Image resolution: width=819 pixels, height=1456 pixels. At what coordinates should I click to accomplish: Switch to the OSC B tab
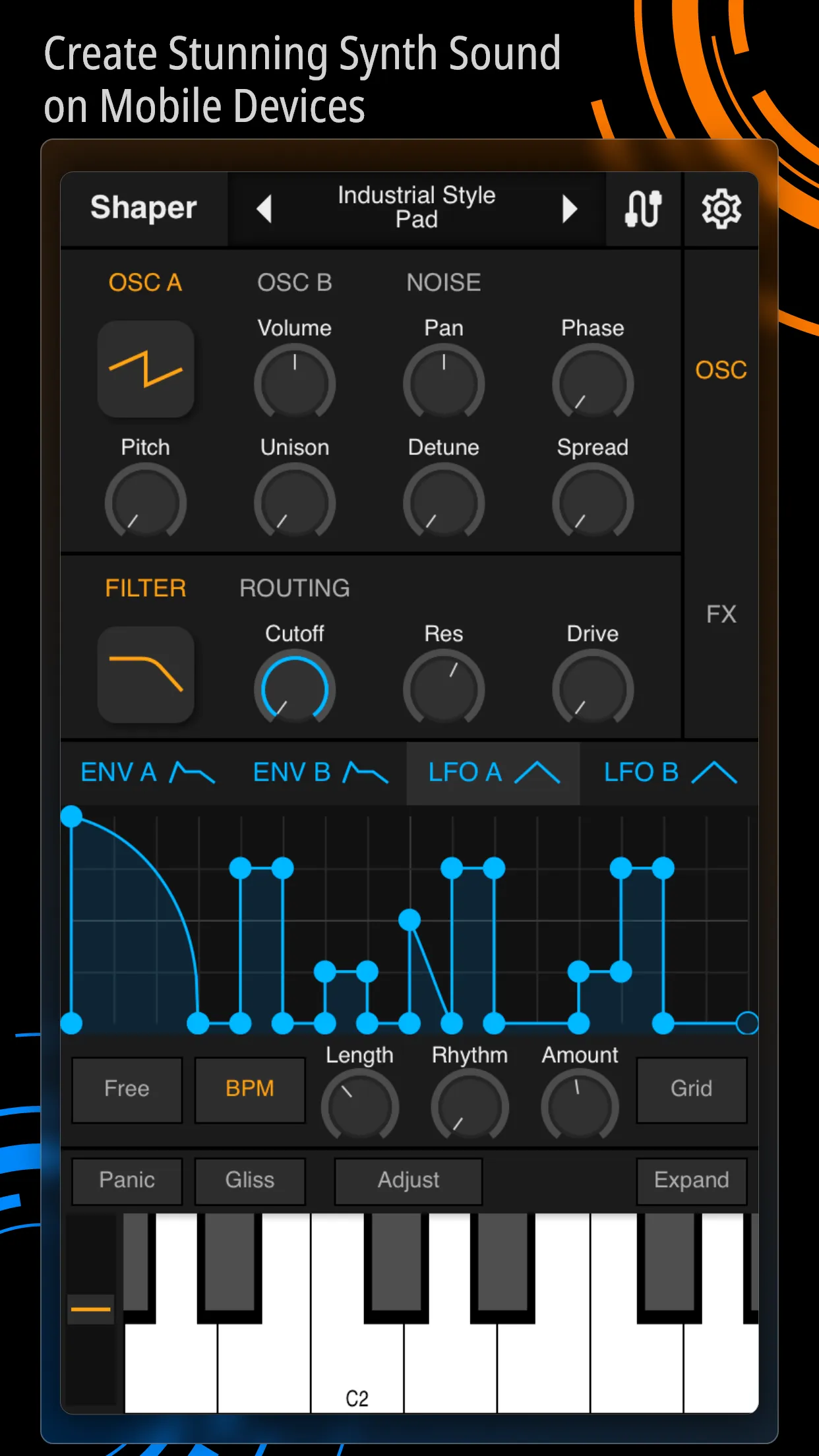click(295, 283)
